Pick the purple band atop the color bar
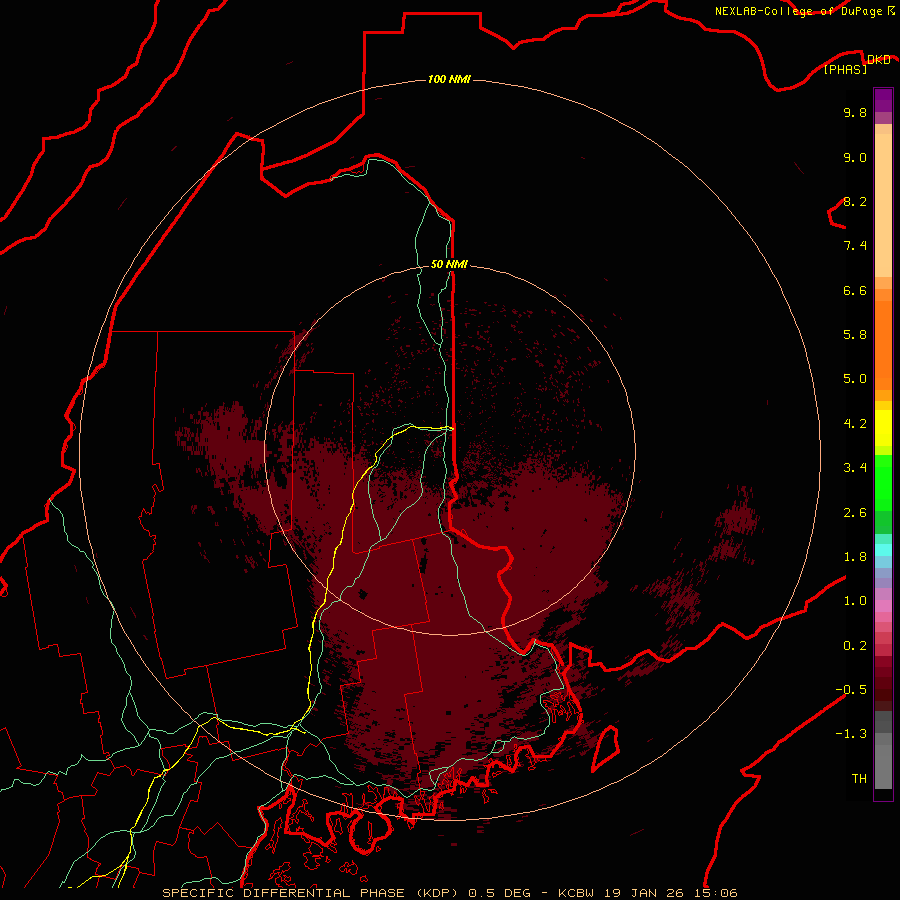The height and width of the screenshot is (900, 900). tap(883, 100)
